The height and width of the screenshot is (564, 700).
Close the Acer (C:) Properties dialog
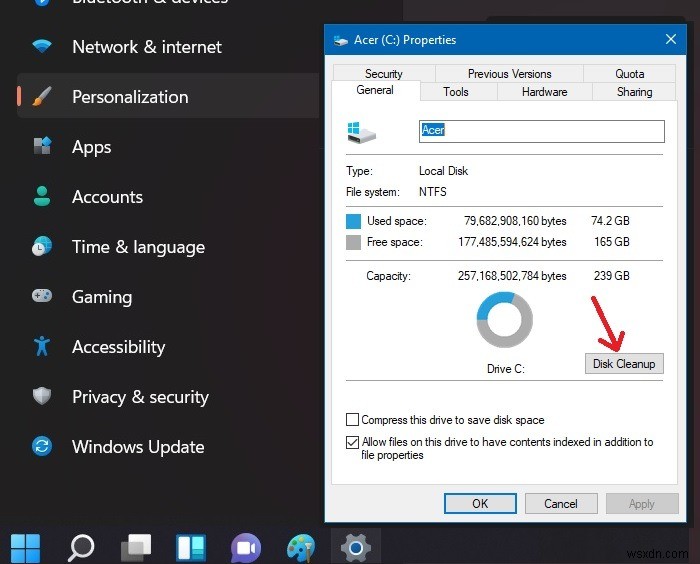(671, 40)
